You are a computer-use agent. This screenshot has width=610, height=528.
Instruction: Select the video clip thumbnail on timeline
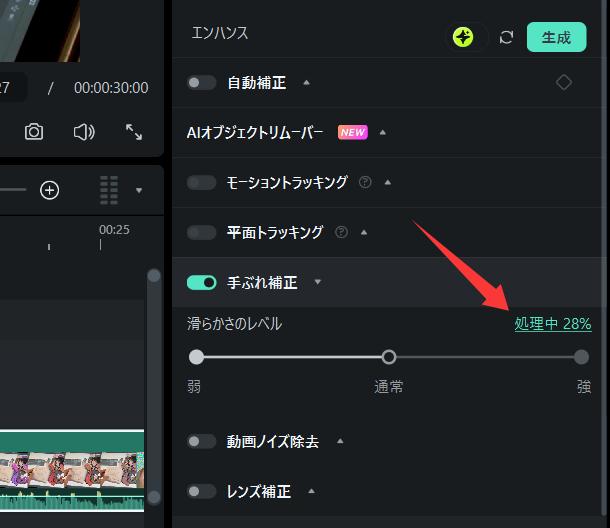click(72, 470)
